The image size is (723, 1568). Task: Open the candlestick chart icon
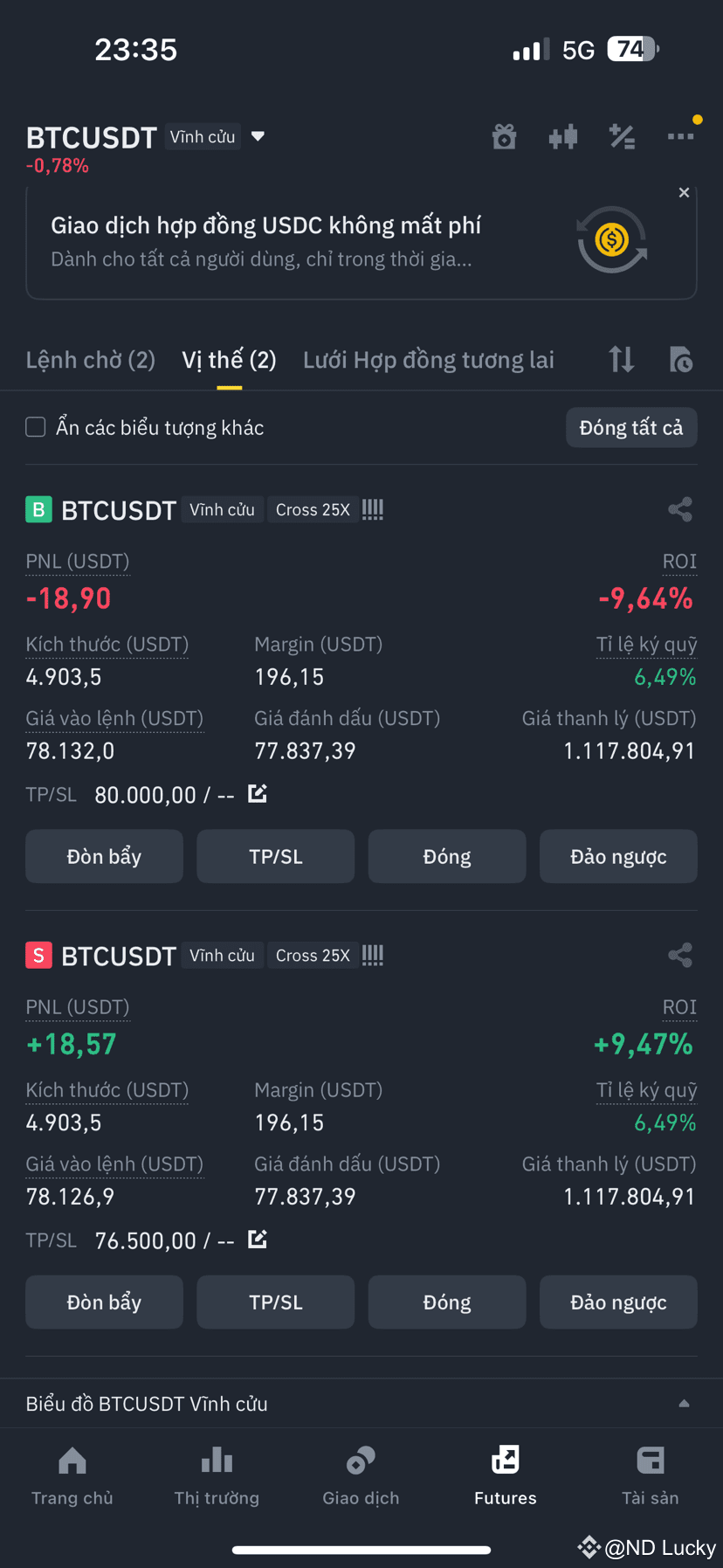tap(563, 137)
